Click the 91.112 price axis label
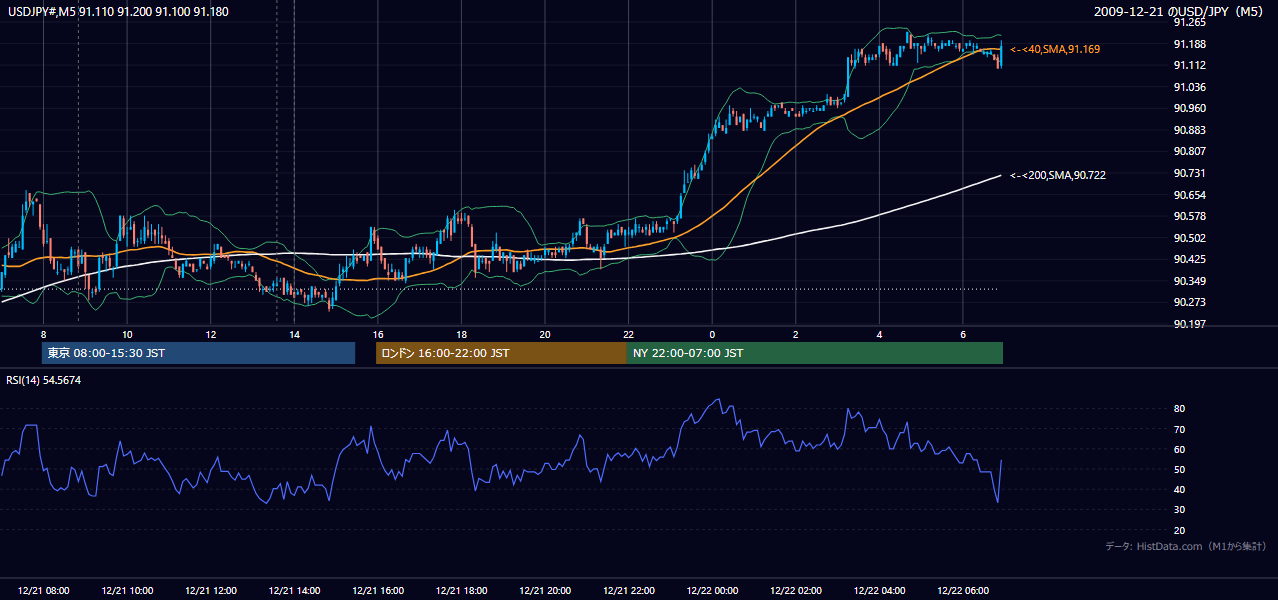This screenshot has height=600, width=1278. pyautogui.click(x=1190, y=65)
